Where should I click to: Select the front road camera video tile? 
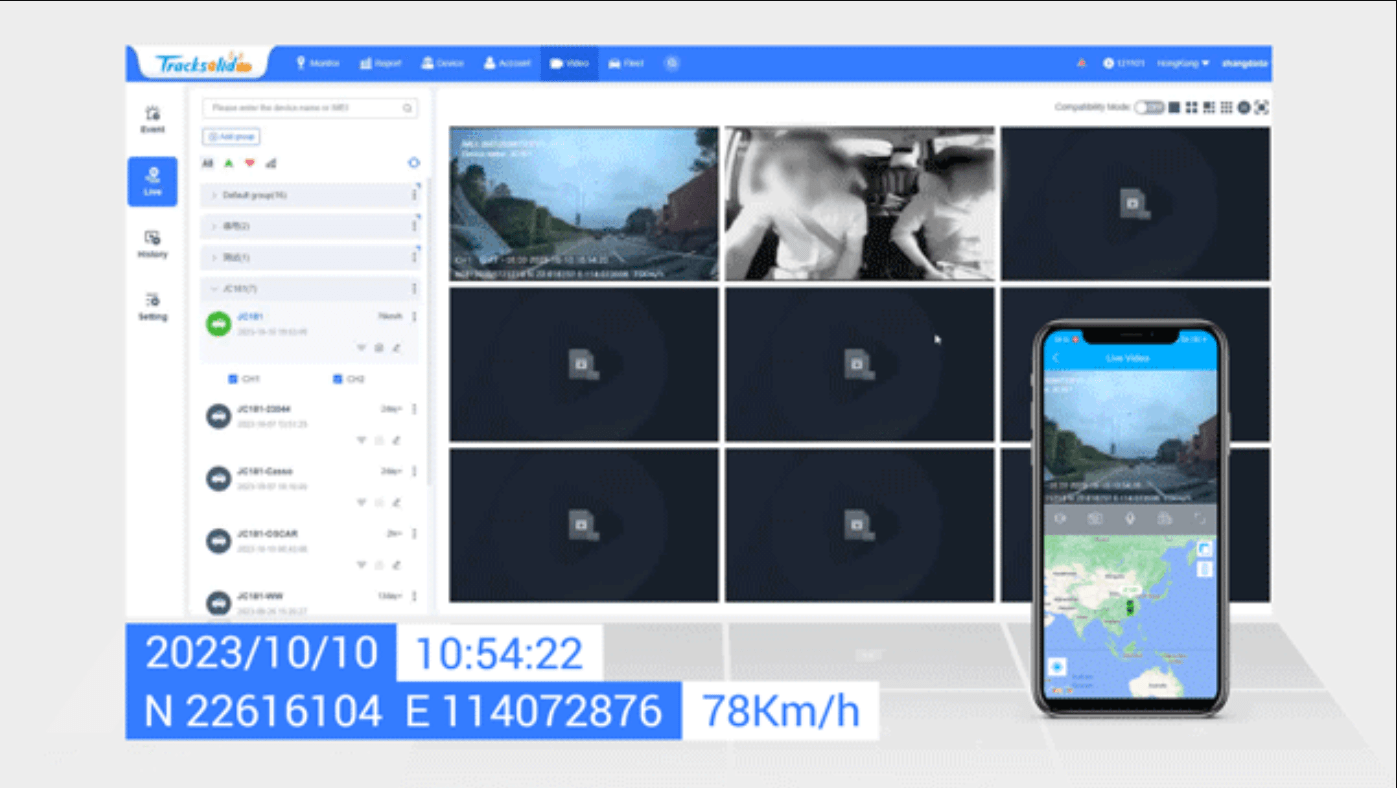pyautogui.click(x=584, y=203)
